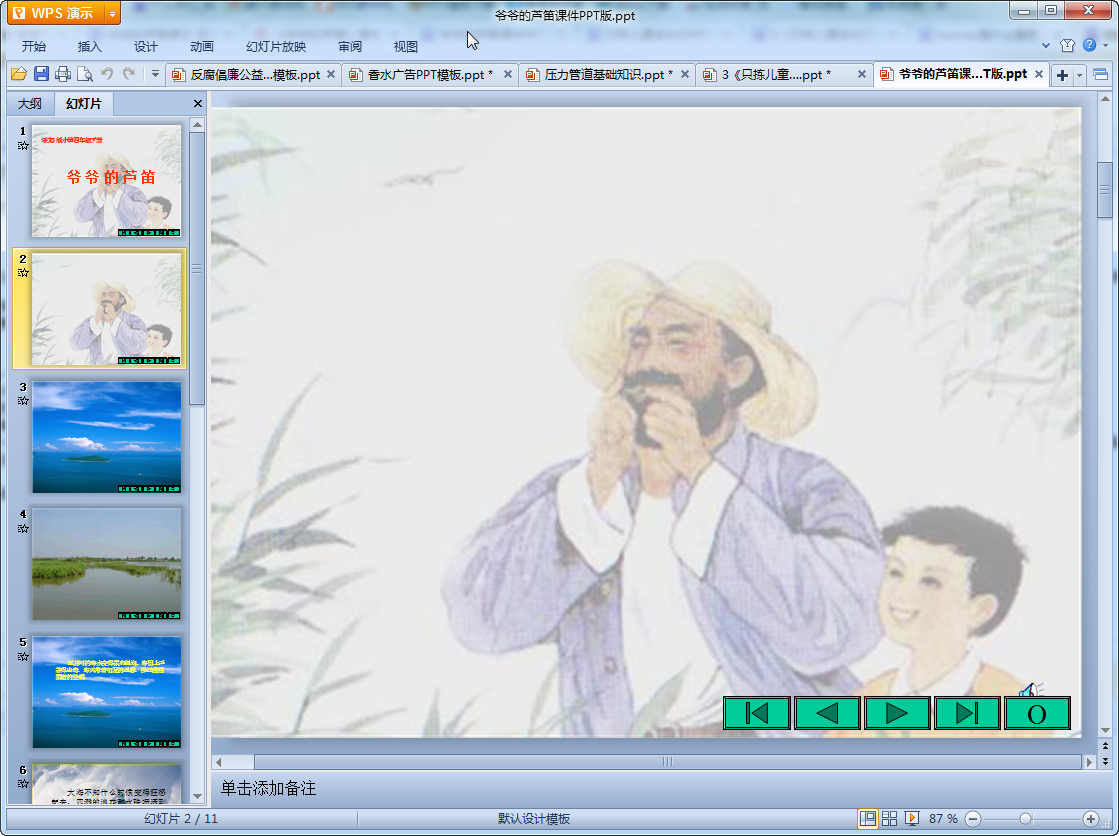Click First Slide action button on slide
1119x836 pixels.
(756, 713)
